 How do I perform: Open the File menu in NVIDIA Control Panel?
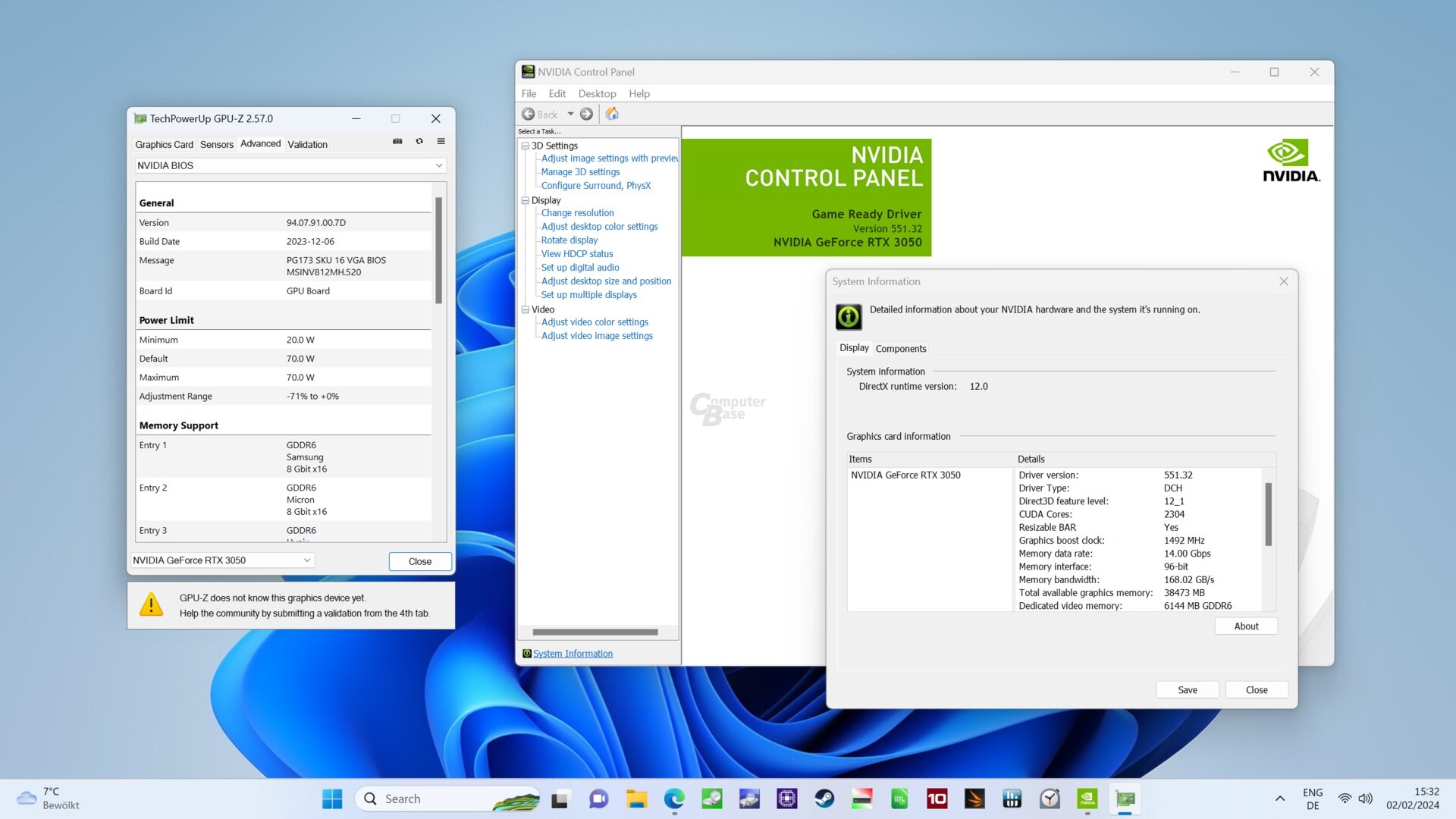click(529, 94)
